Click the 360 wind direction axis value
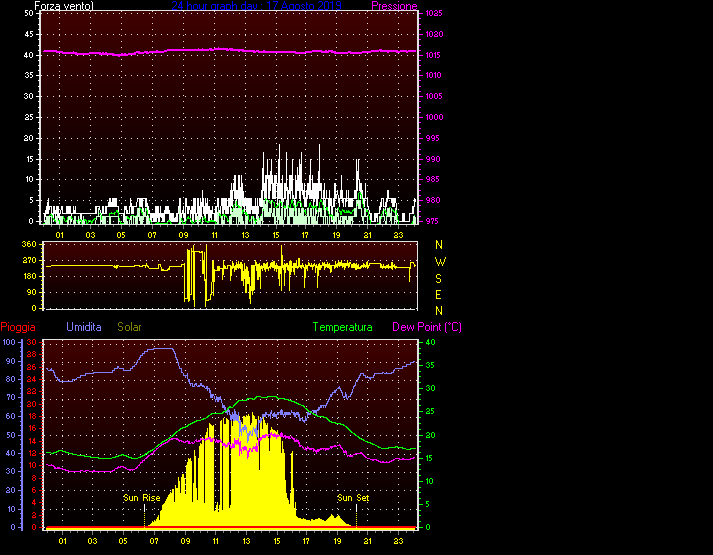Viewport: 713px width, 555px height. (x=28, y=244)
